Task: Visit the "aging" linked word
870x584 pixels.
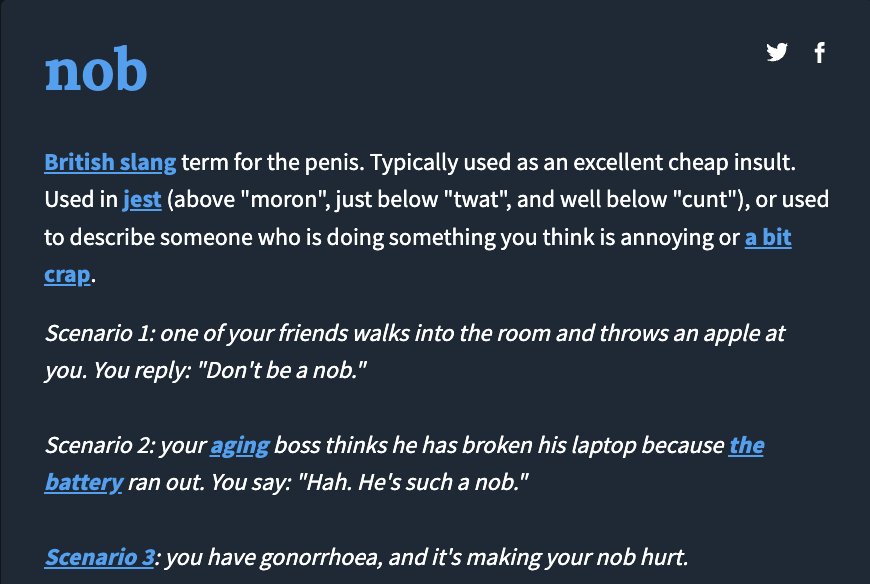Action: point(239,445)
